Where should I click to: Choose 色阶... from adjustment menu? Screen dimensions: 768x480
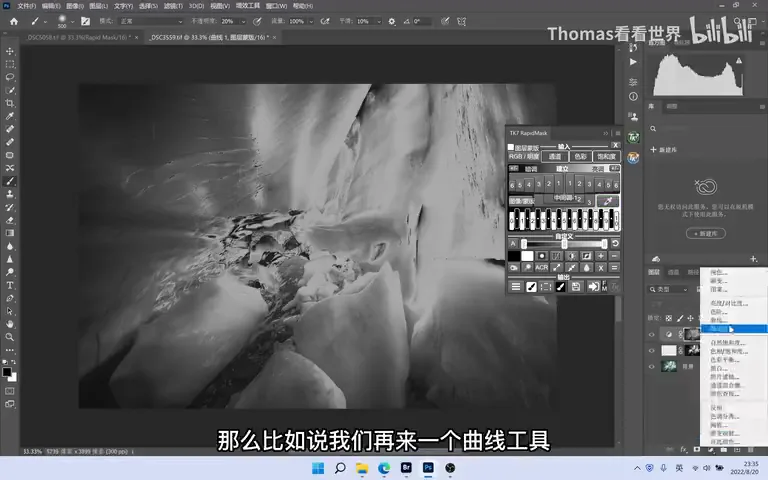click(x=719, y=312)
